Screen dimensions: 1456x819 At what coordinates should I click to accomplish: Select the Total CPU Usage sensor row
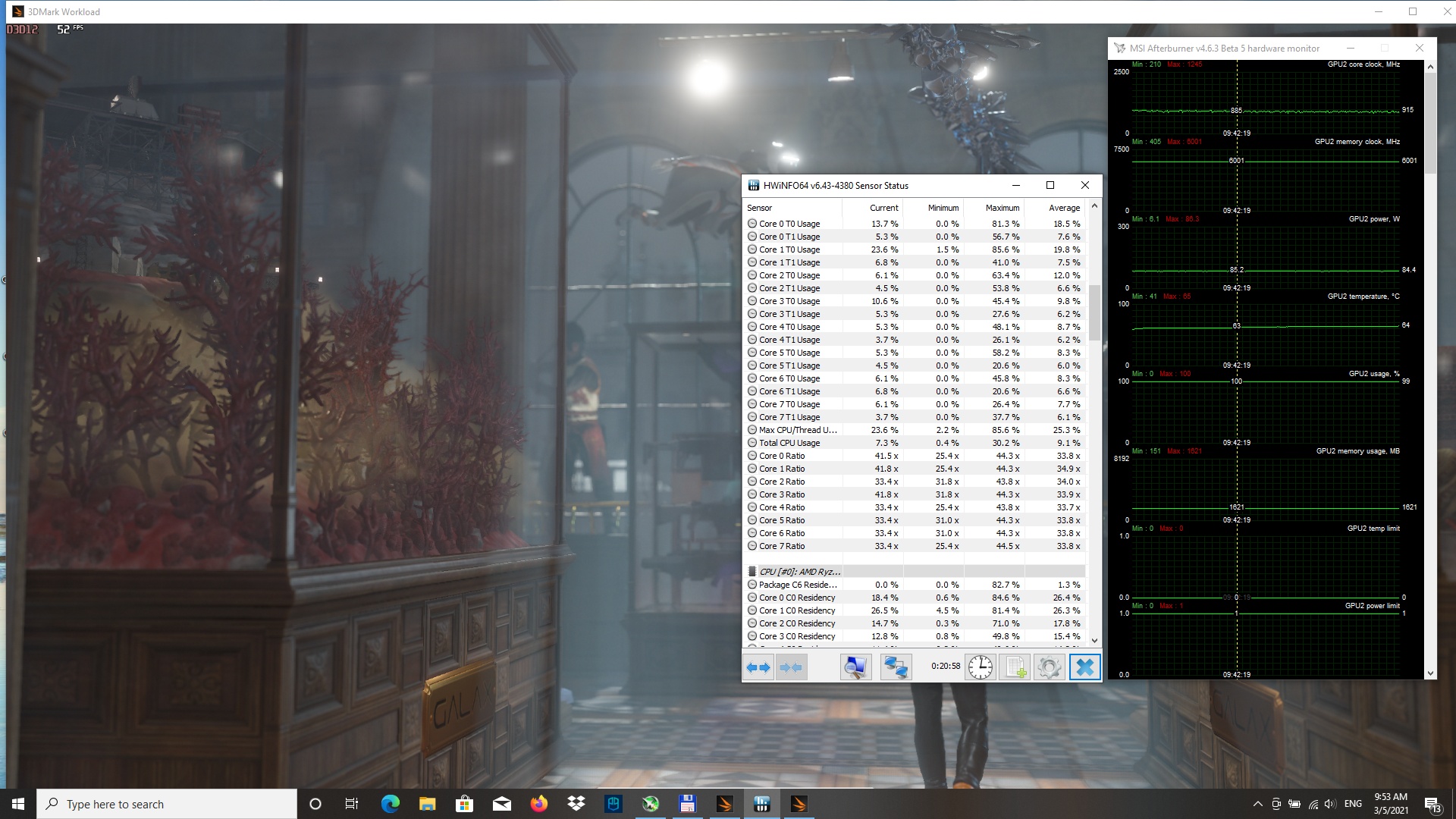[x=789, y=443]
